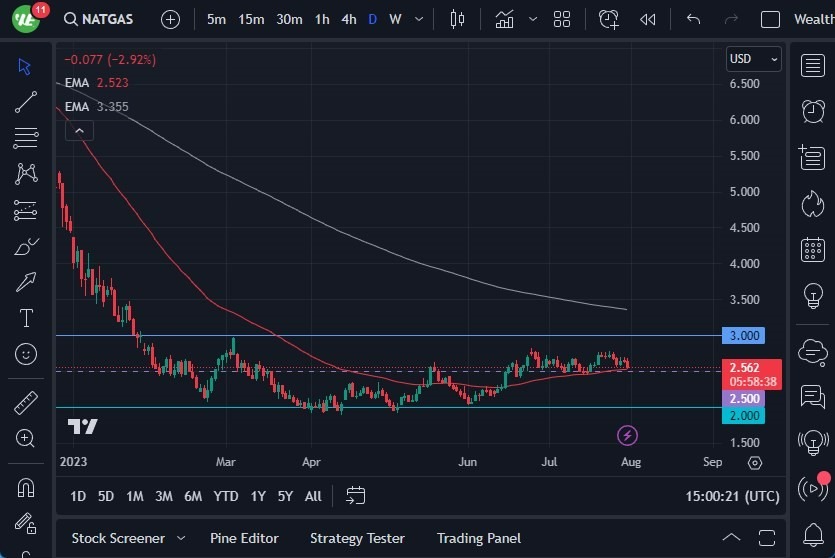835x558 pixels.
Task: Show All data range
Action: click(x=313, y=496)
